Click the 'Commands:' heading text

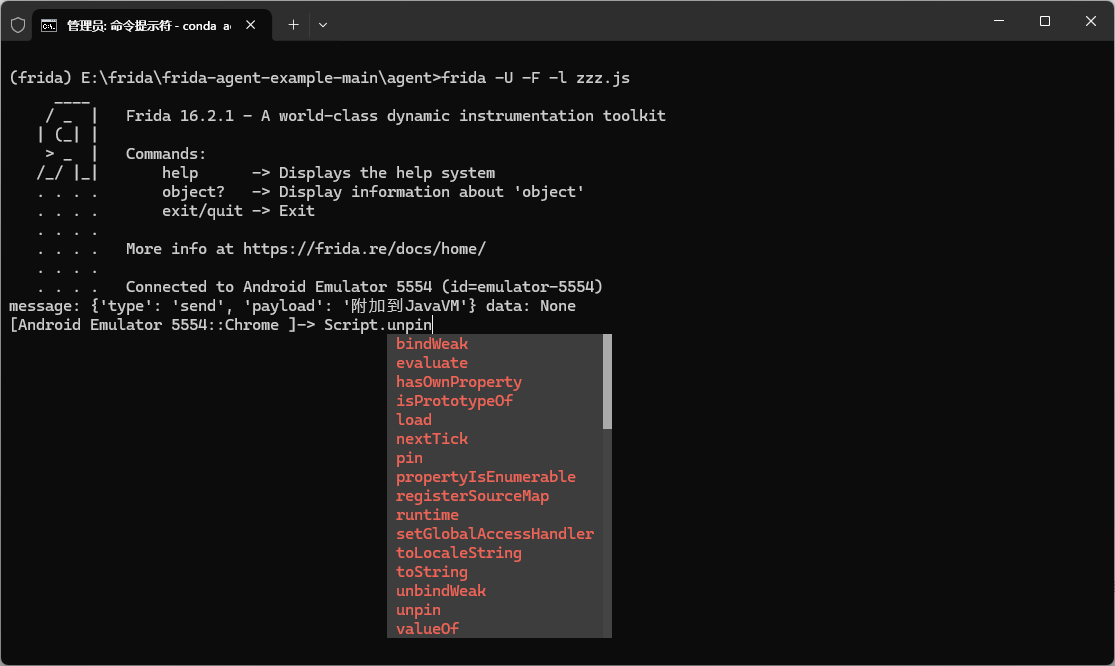[x=166, y=154]
